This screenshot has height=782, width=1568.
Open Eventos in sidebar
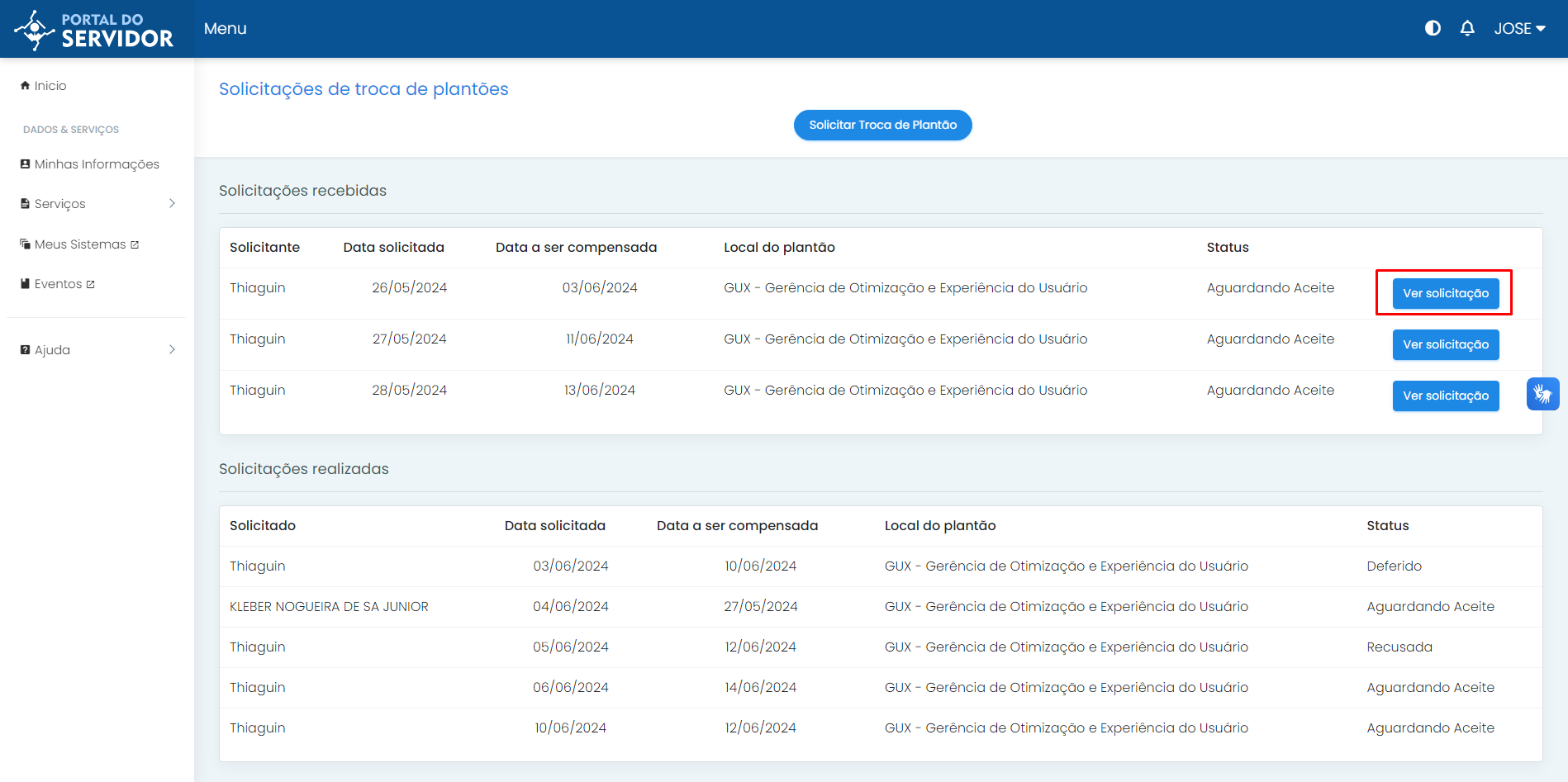click(x=58, y=284)
